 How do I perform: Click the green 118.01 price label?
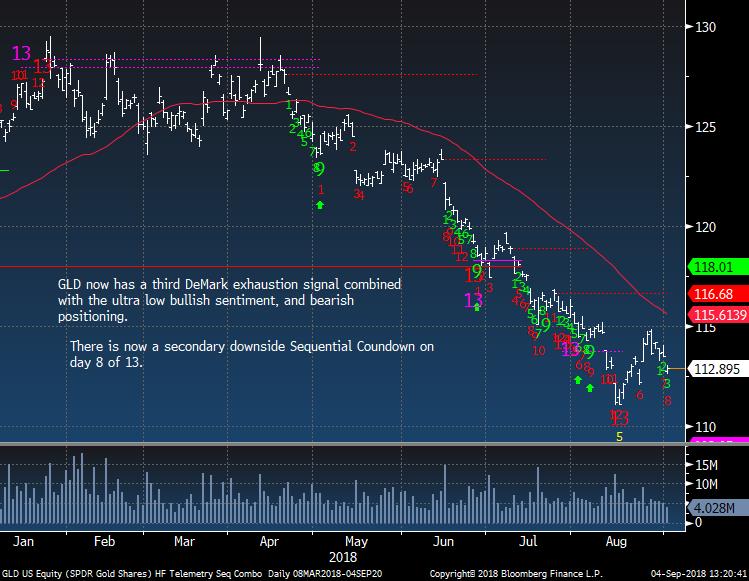(718, 267)
